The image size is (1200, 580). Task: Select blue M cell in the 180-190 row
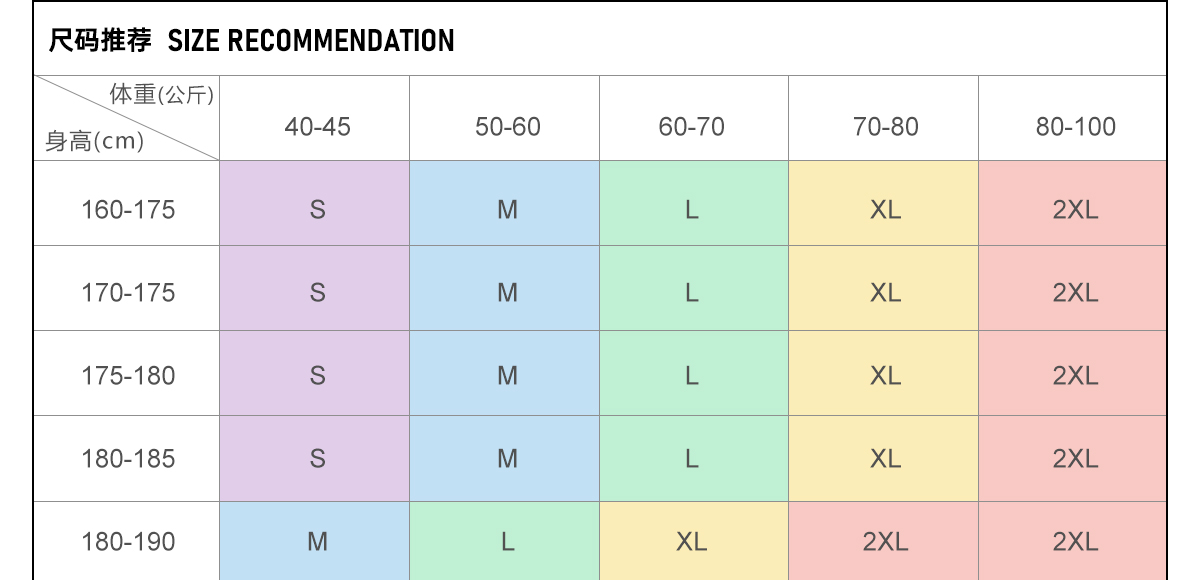click(317, 542)
